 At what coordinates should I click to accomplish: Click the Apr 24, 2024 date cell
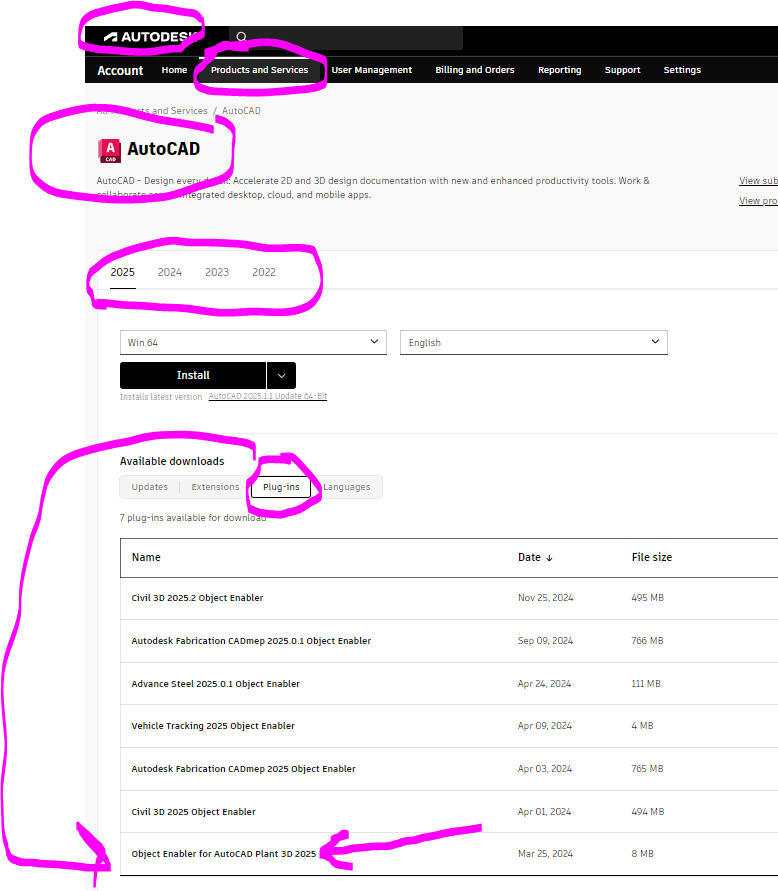point(544,684)
